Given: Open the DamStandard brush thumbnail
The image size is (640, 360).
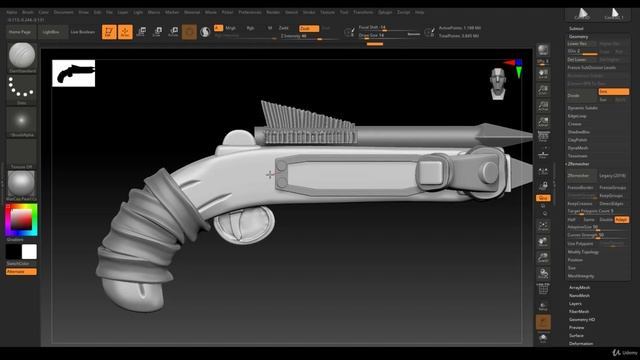Looking at the screenshot, I should (22, 57).
